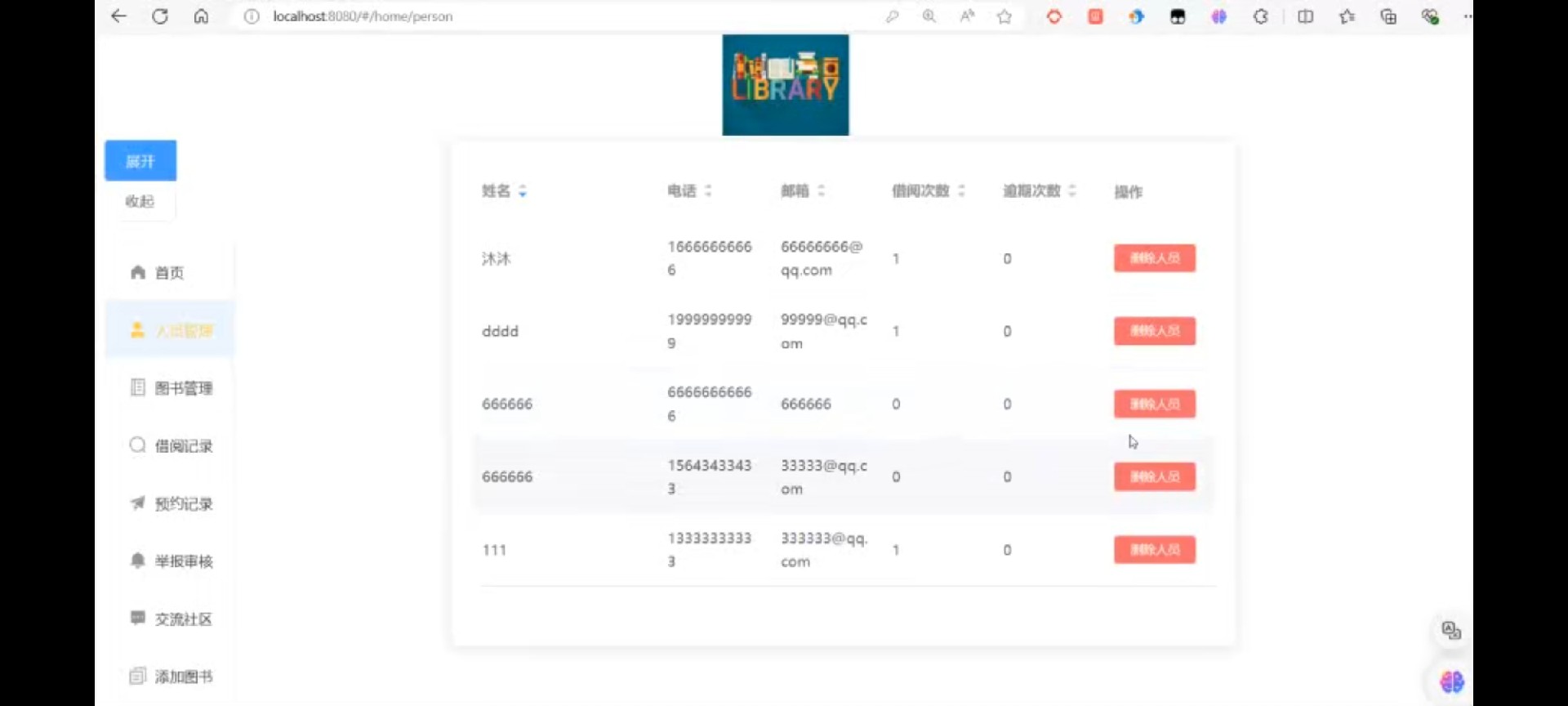
Task: Open the split screen browser icon
Action: pos(1305,16)
